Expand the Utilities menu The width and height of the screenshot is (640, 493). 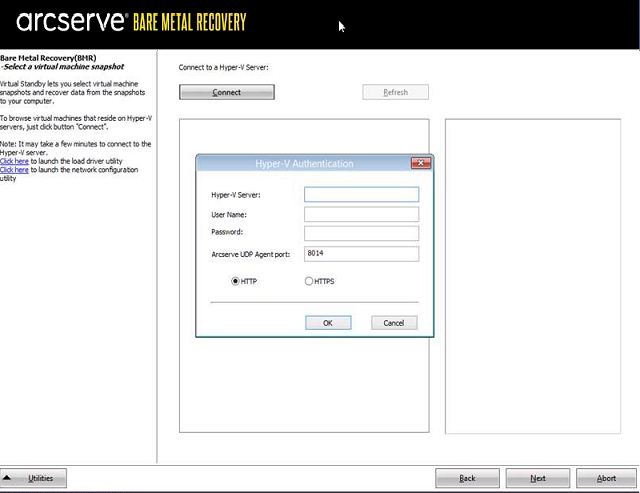coord(33,478)
